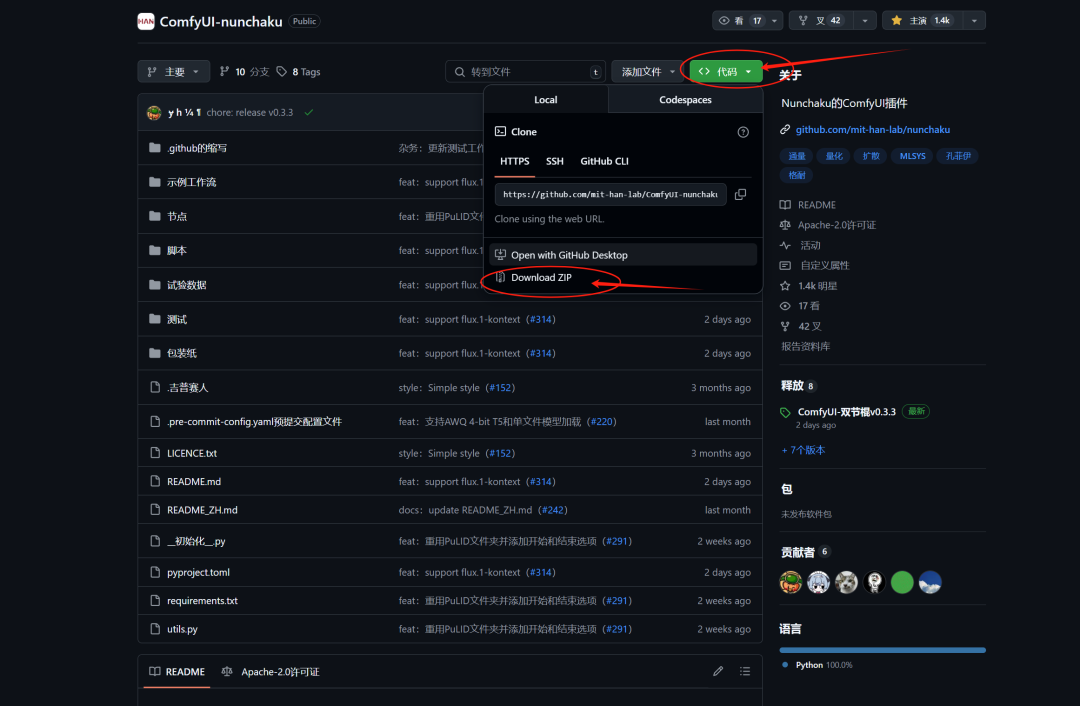Open the LICENCE.txt file
Image resolution: width=1080 pixels, height=706 pixels.
pos(191,453)
